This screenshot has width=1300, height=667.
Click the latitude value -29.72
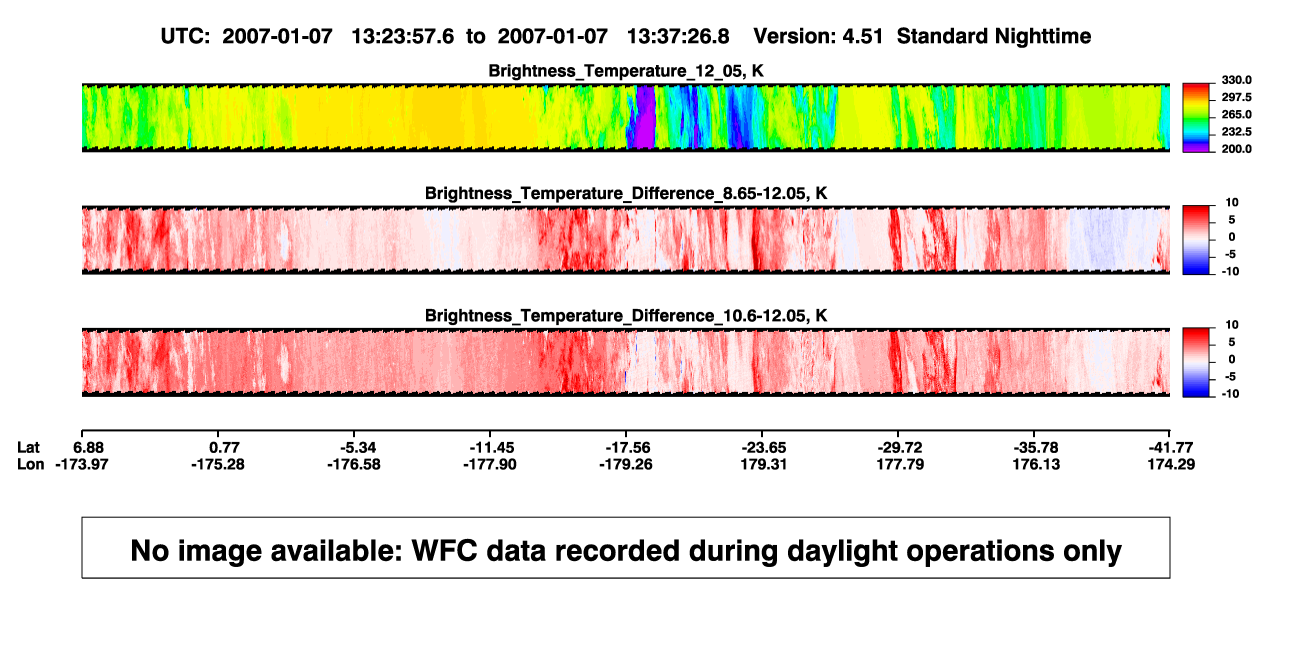tap(898, 447)
